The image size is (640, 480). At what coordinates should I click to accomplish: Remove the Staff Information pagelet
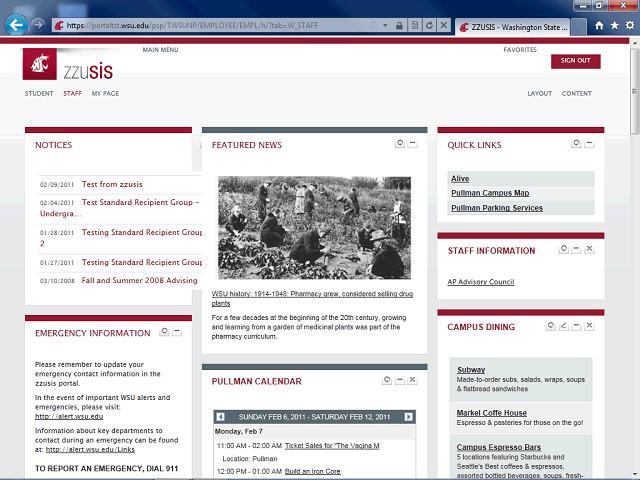pyautogui.click(x=589, y=249)
